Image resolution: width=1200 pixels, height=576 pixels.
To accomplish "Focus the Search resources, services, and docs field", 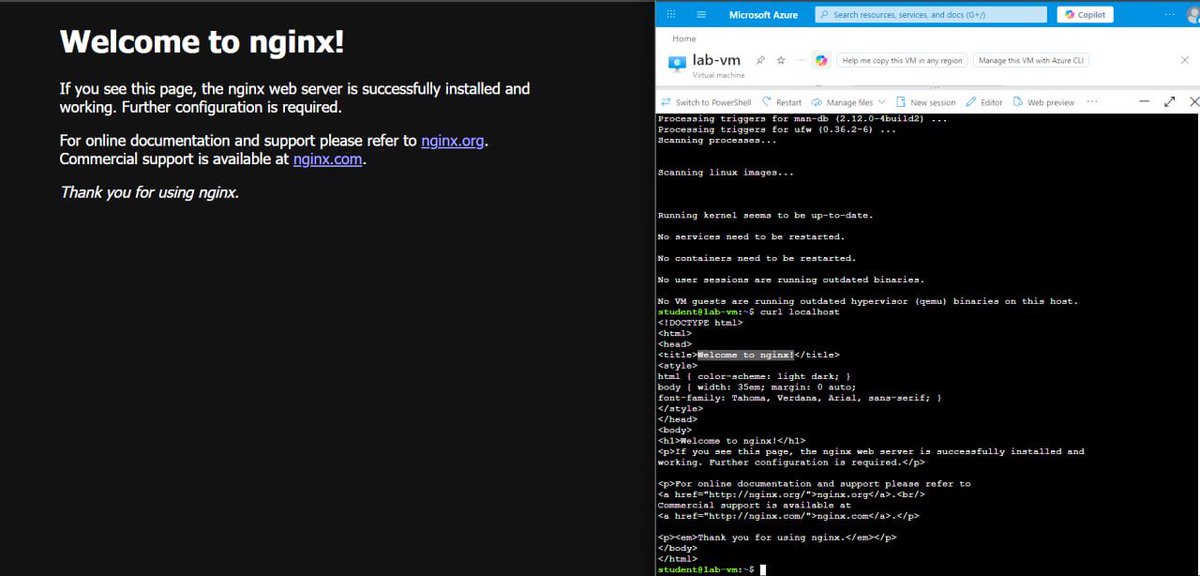I will [931, 15].
